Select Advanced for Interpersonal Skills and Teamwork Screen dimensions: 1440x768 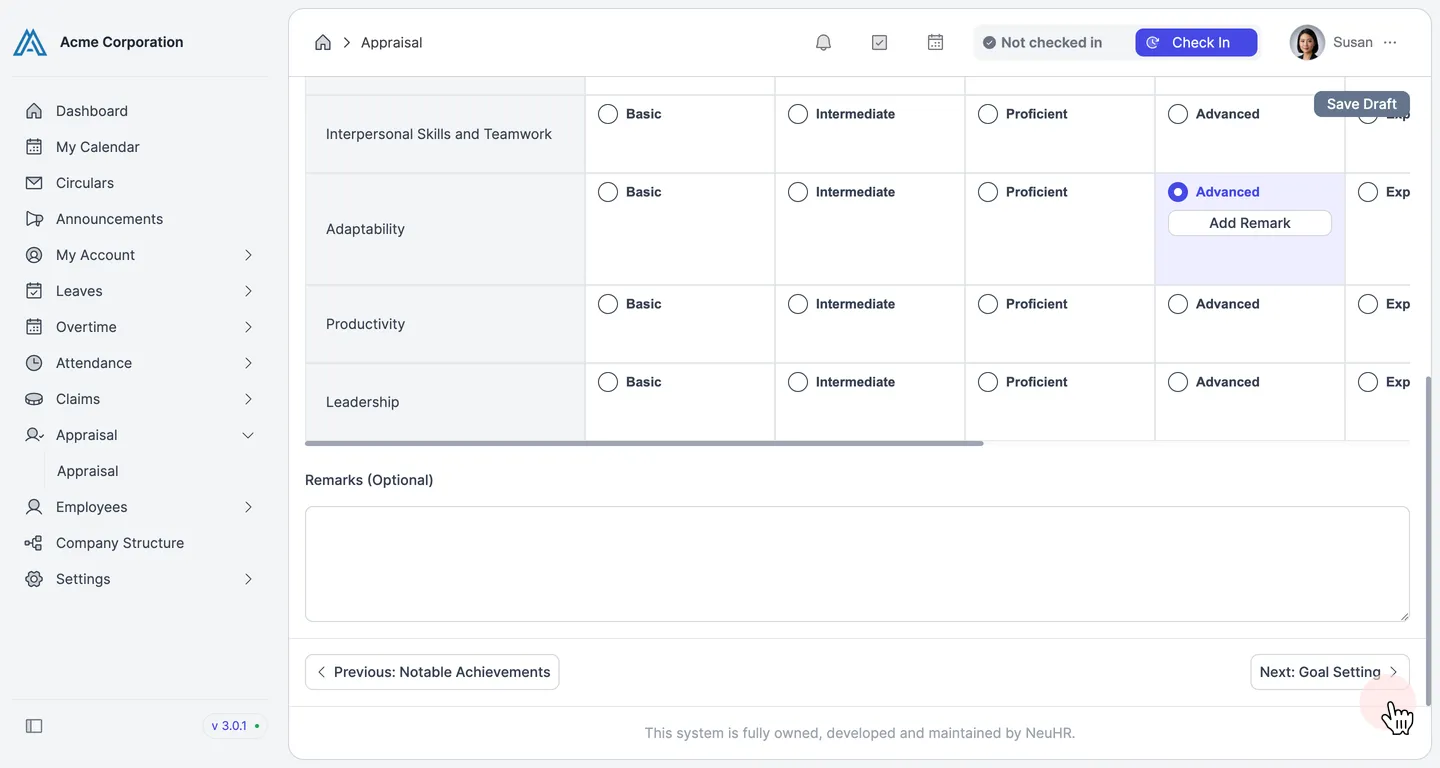tap(1177, 114)
